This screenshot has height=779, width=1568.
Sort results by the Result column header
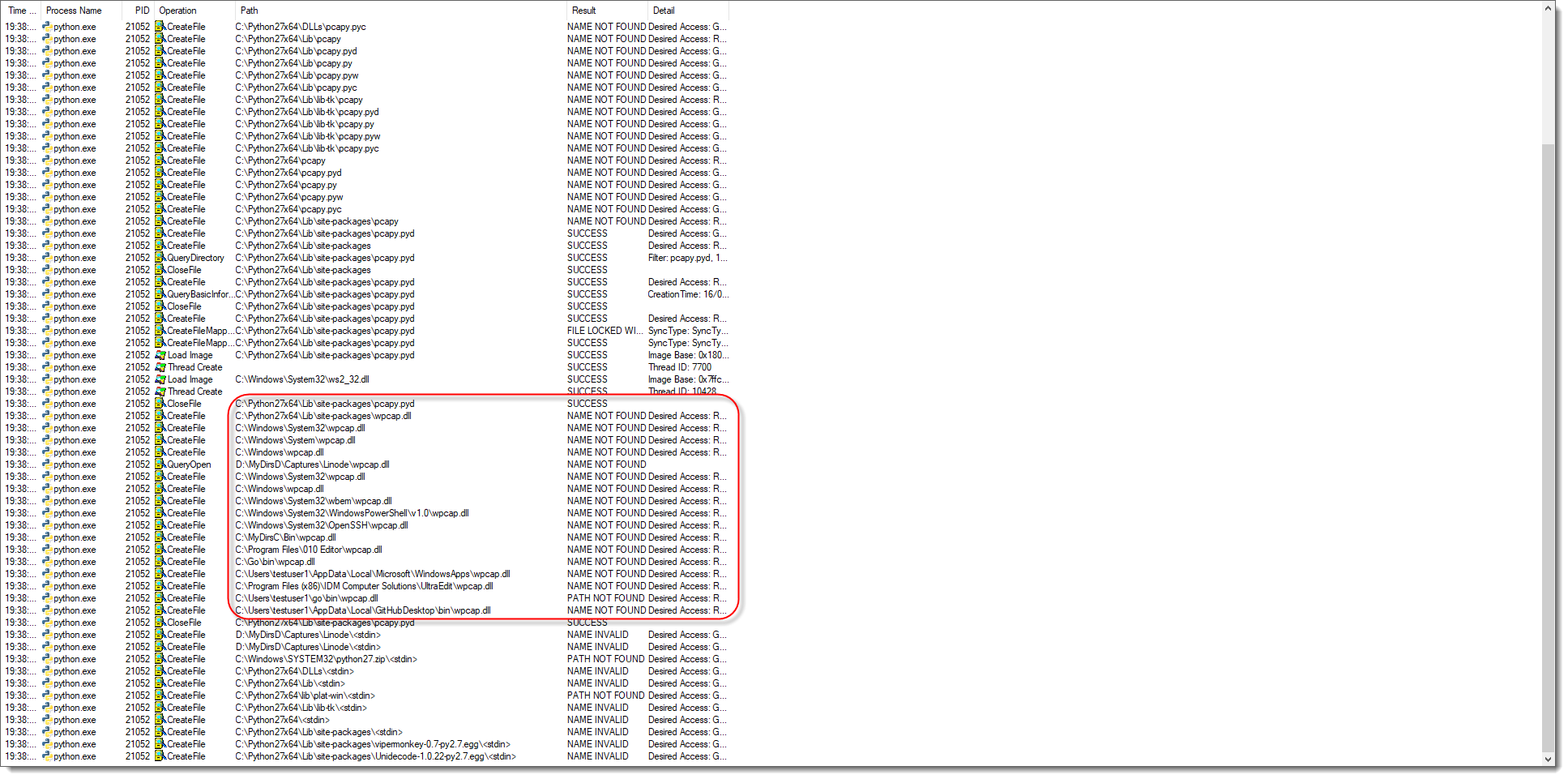tap(585, 11)
